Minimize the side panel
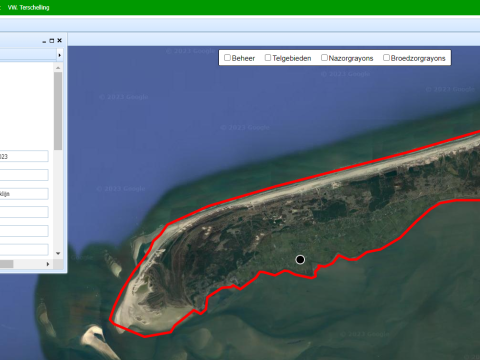The image size is (480, 360). (x=44, y=41)
